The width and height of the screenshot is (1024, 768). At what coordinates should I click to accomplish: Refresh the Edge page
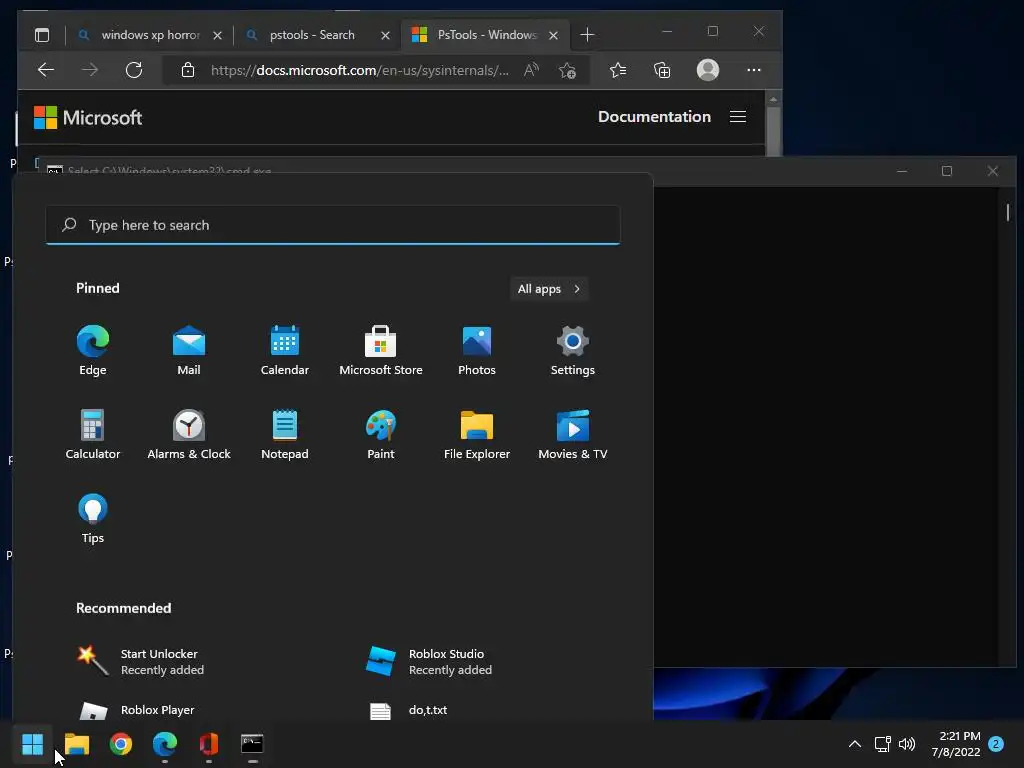pyautogui.click(x=134, y=70)
